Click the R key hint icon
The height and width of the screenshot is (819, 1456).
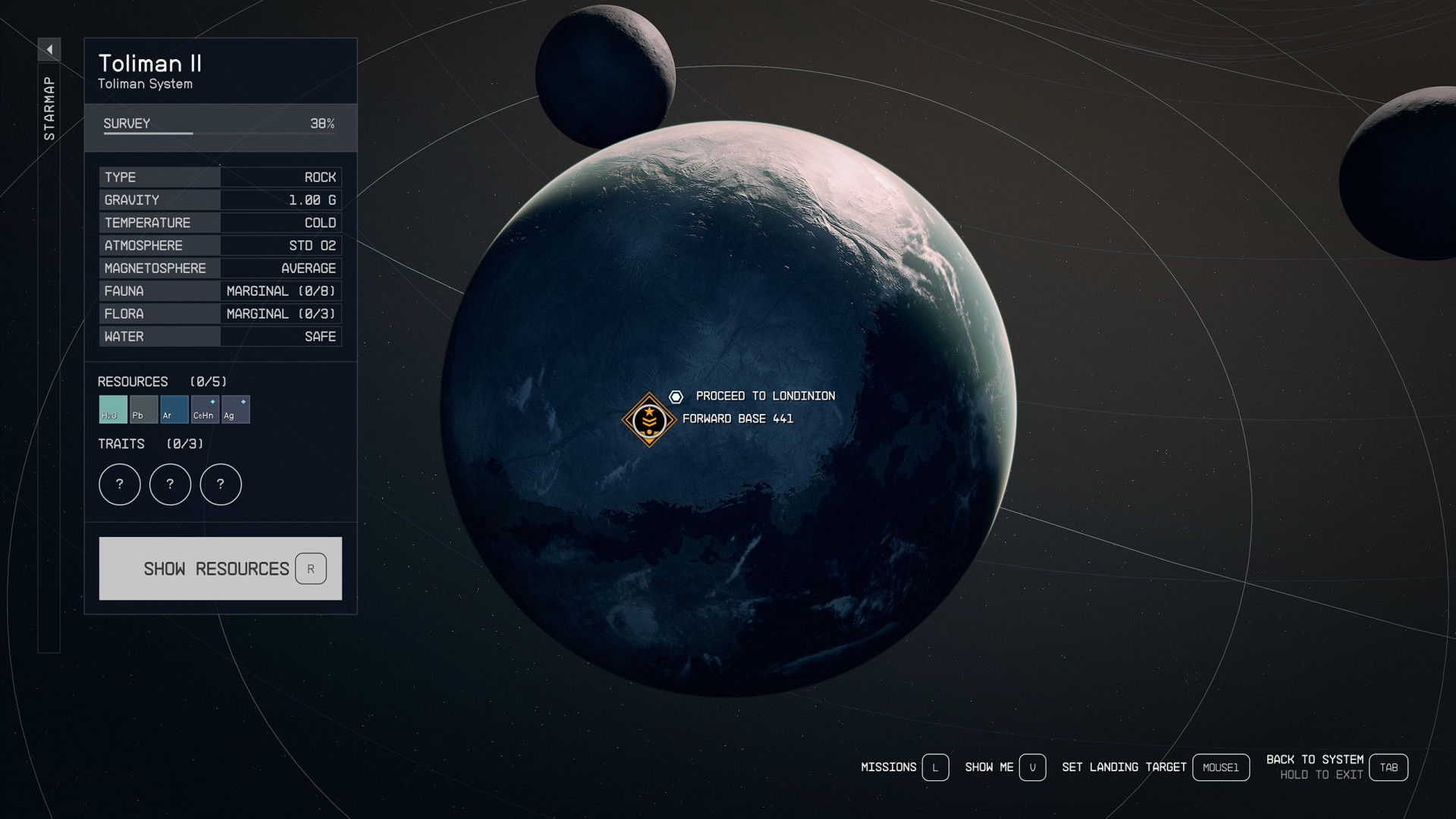tap(311, 569)
